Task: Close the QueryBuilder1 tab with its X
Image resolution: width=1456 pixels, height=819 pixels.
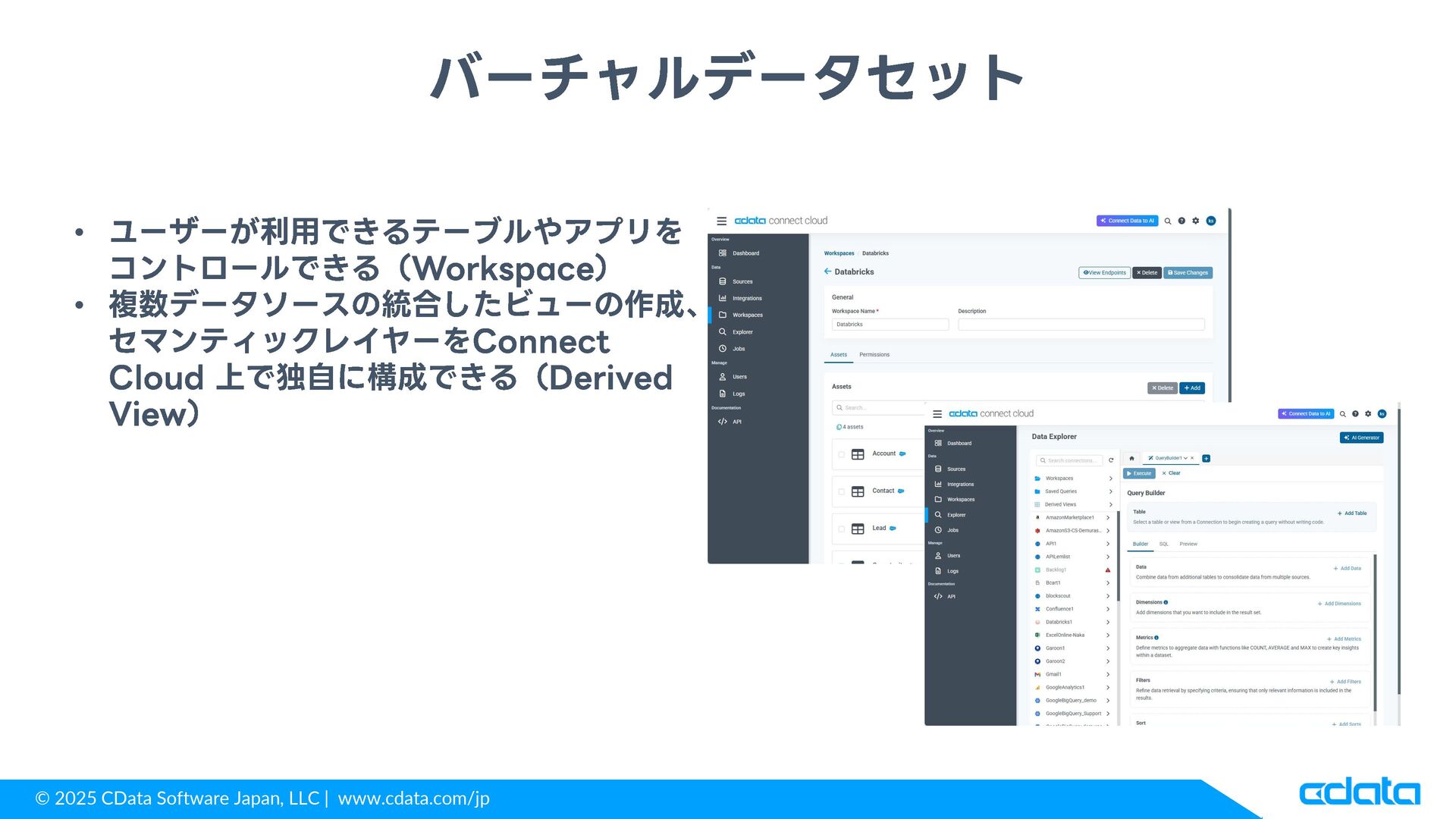Action: pyautogui.click(x=1192, y=458)
